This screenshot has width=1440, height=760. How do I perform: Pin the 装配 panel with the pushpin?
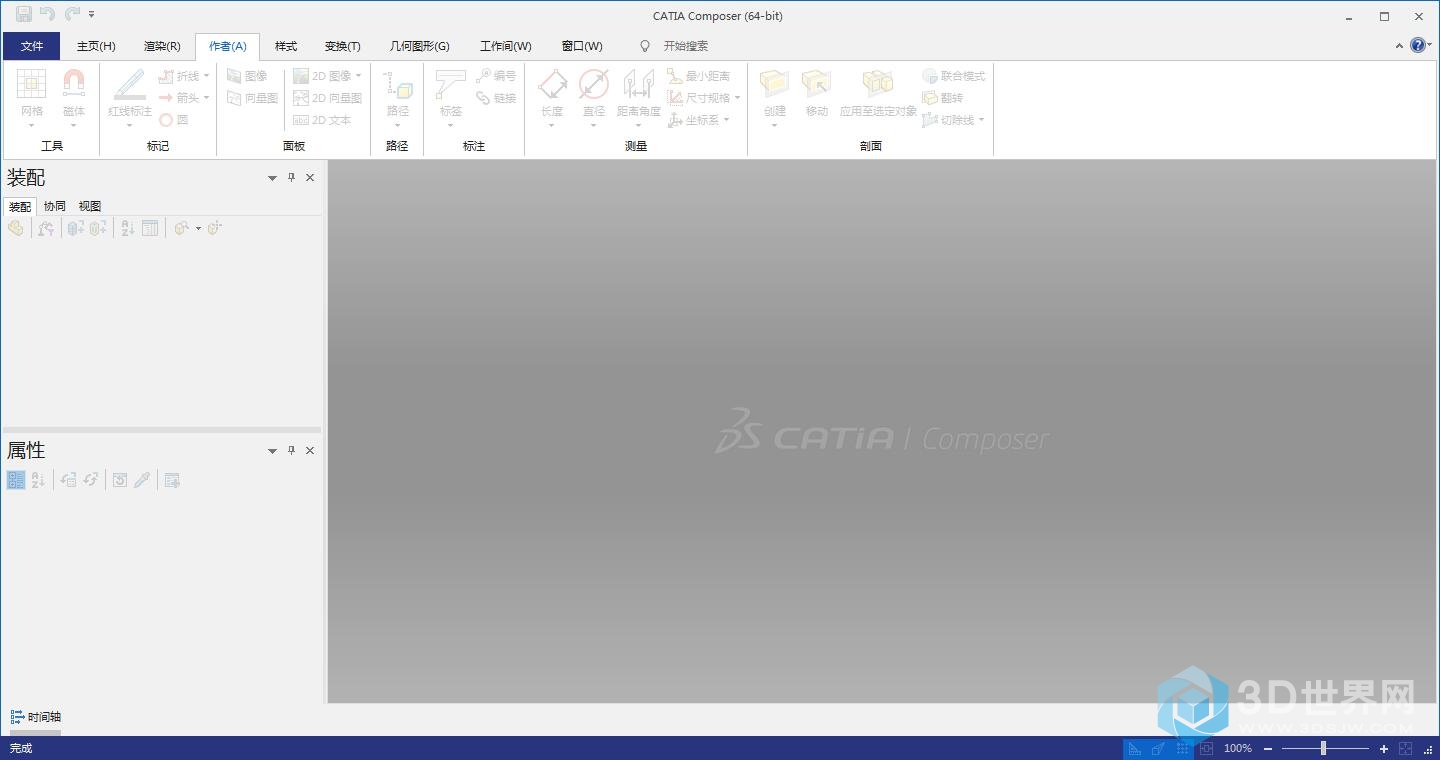(291, 177)
